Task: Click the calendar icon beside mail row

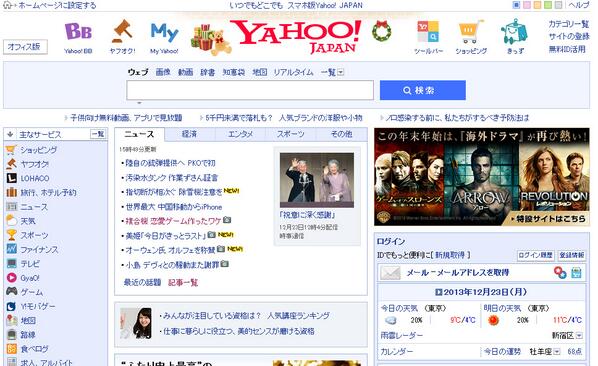Action: (x=576, y=273)
